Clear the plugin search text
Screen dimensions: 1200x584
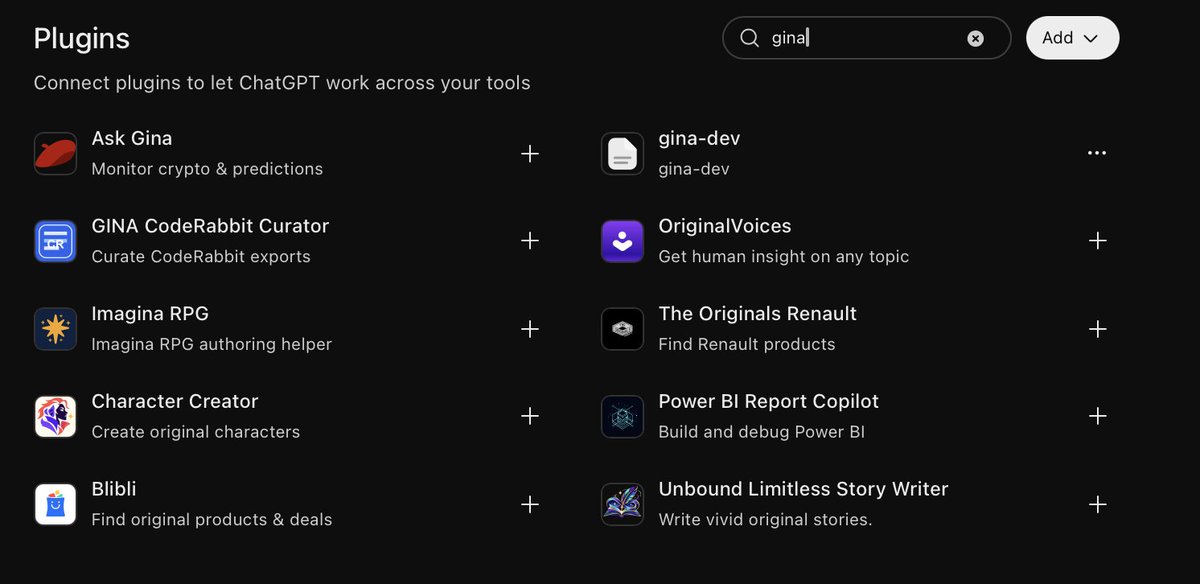pos(975,38)
